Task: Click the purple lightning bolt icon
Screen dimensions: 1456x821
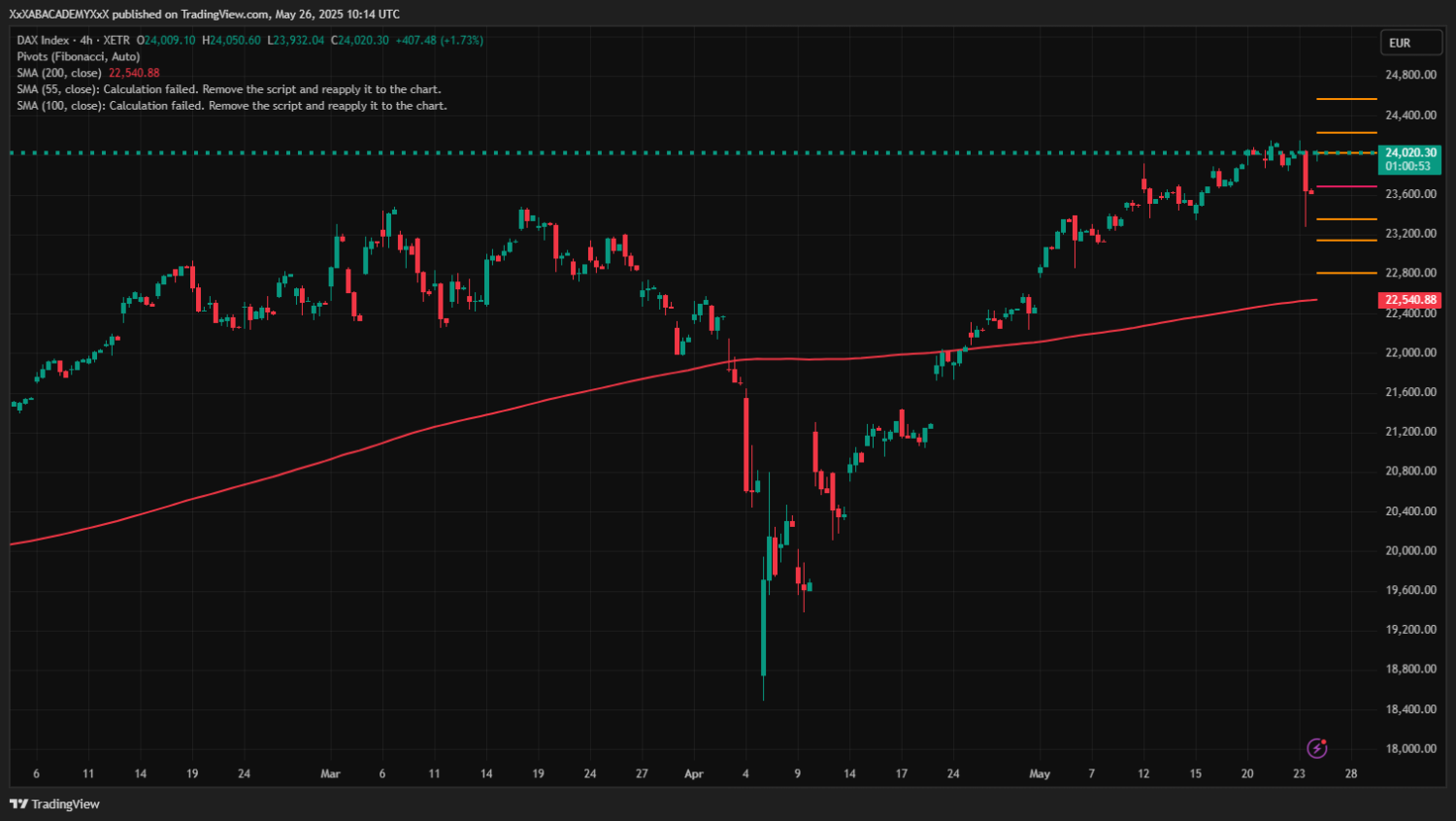Action: coord(1316,748)
